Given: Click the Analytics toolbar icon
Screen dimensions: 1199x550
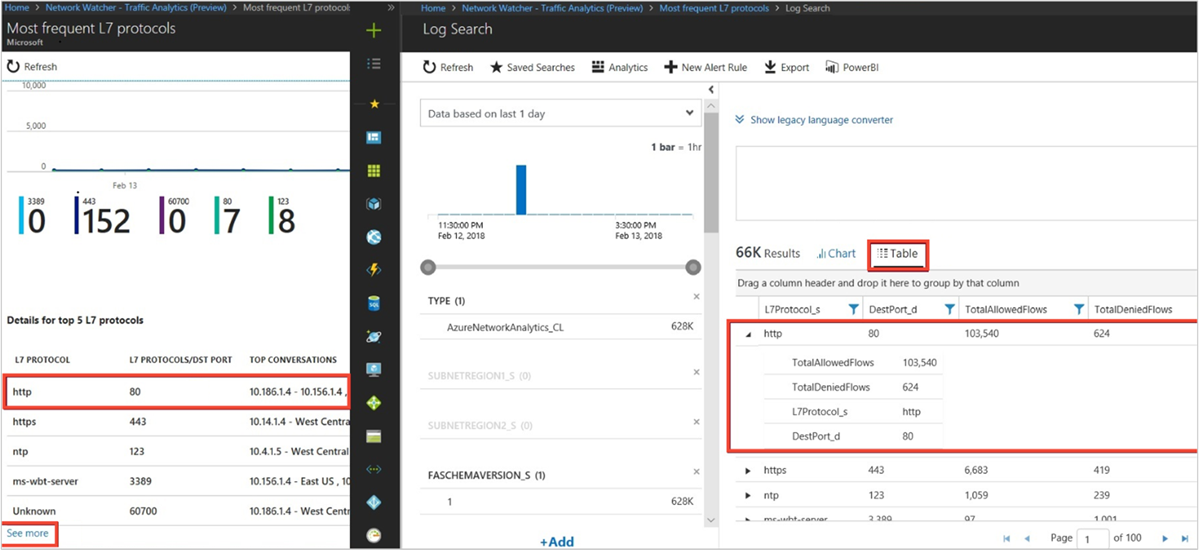Looking at the screenshot, I should [x=620, y=68].
